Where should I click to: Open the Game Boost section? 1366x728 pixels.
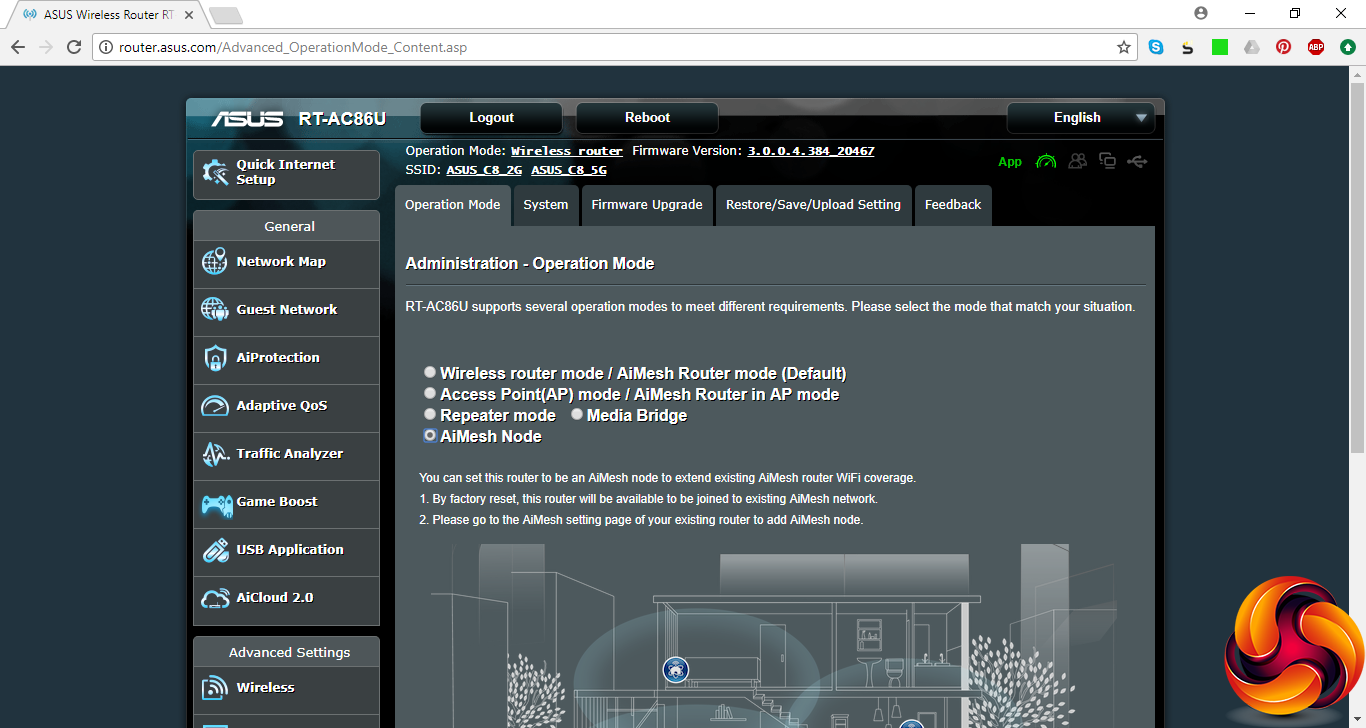[286, 503]
